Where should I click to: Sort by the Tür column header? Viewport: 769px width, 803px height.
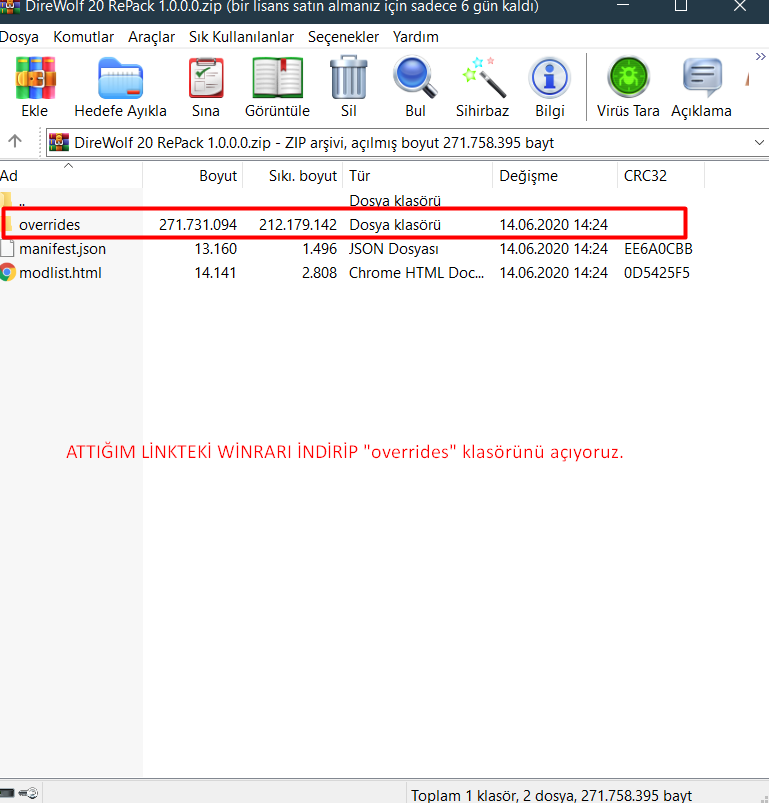click(418, 176)
